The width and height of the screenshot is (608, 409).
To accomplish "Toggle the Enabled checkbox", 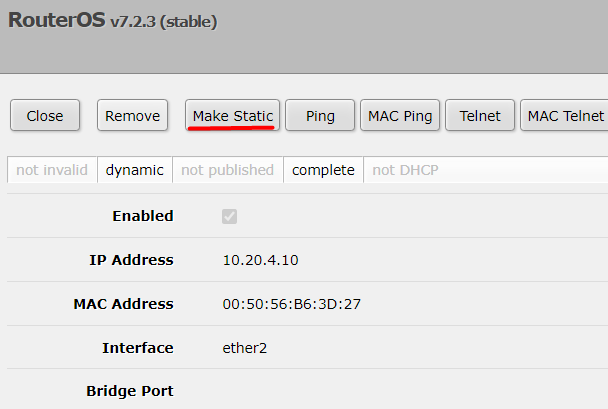I will 230,216.
